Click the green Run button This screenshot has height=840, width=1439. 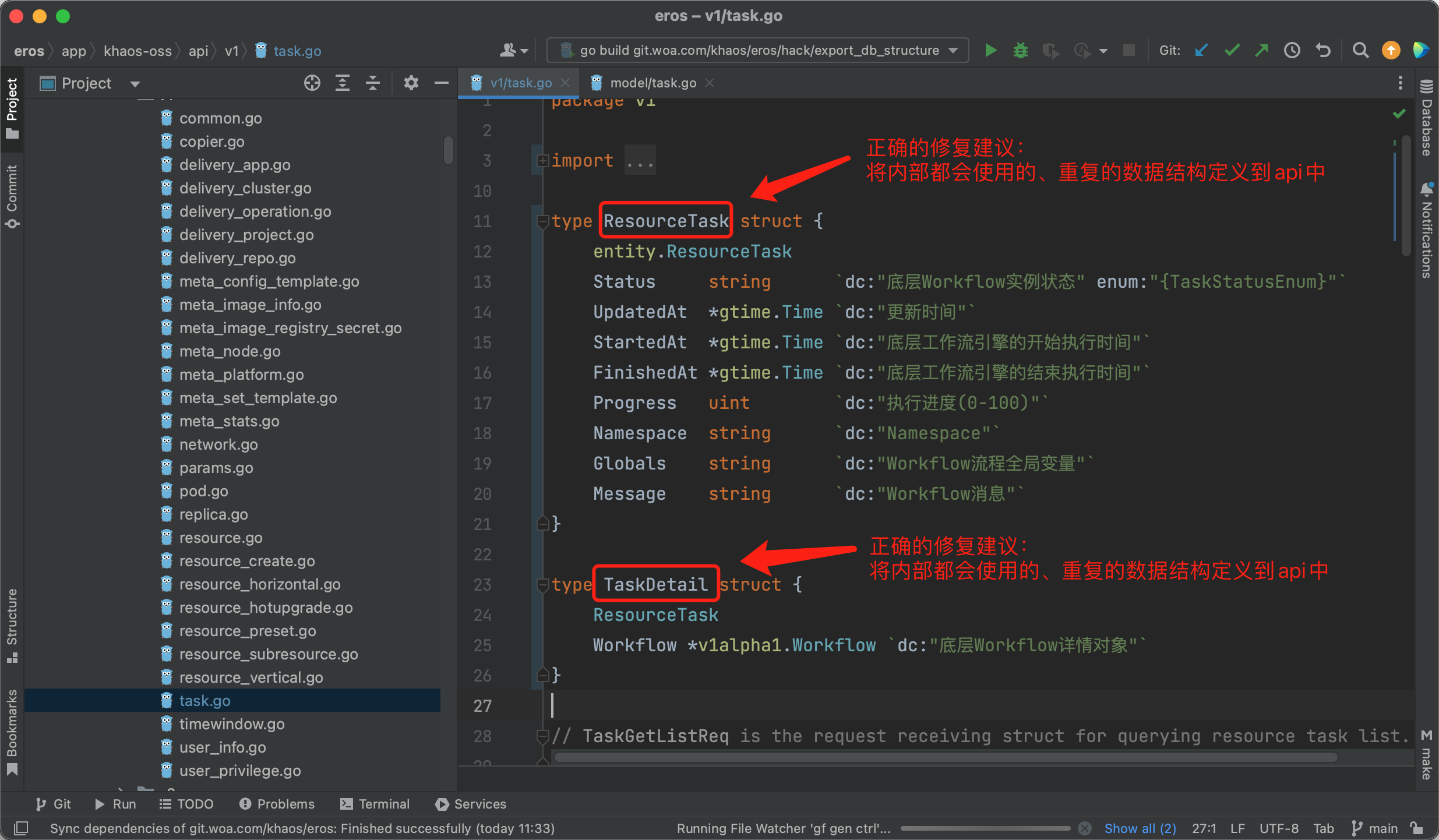tap(990, 51)
